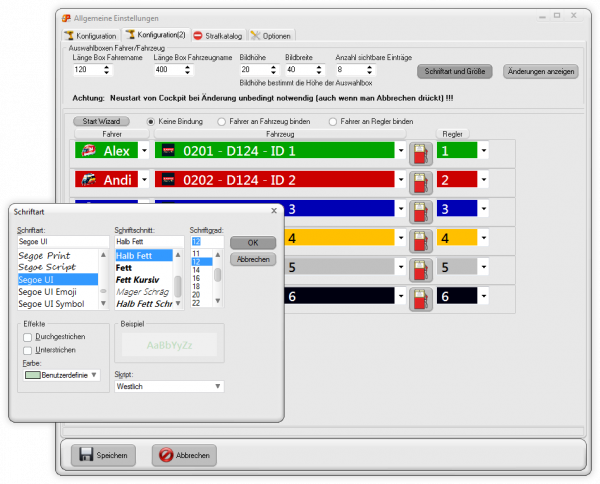Enable the Durchgestrichen checkbox
600x484 pixels.
tap(27, 337)
